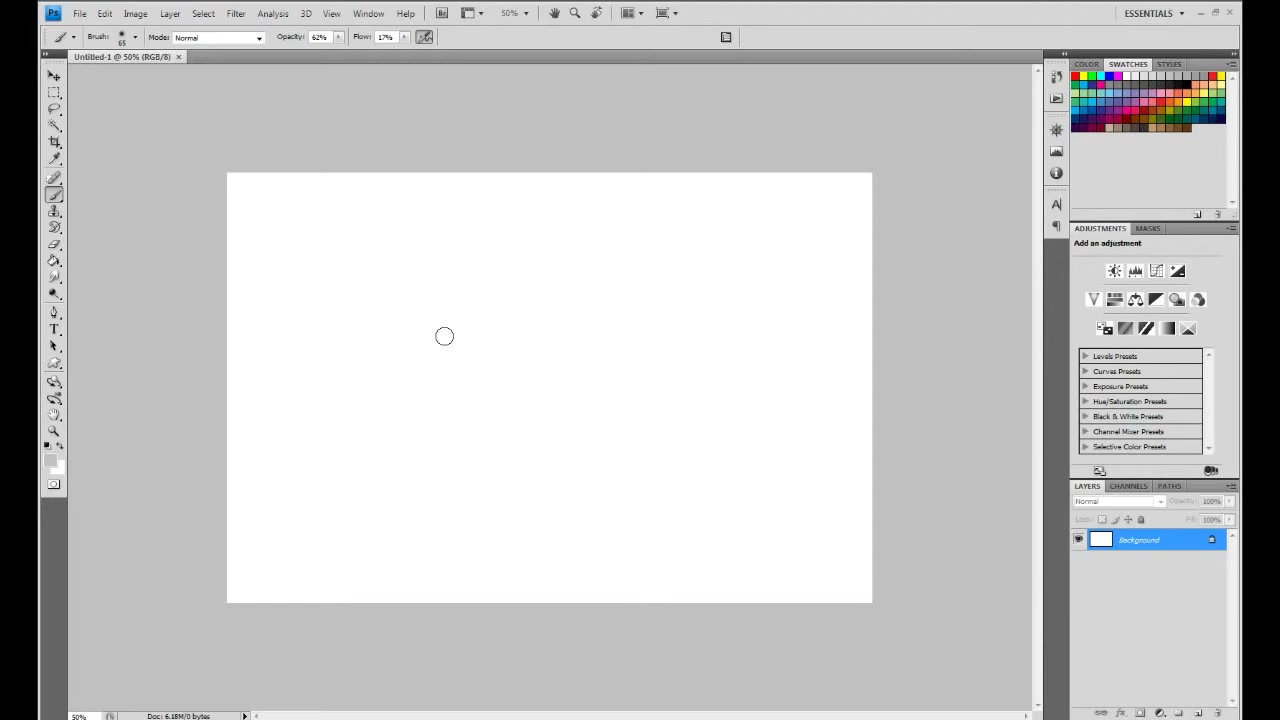Screen dimensions: 1280x720
Task: Launch Bridge from the application bar
Action: point(442,13)
